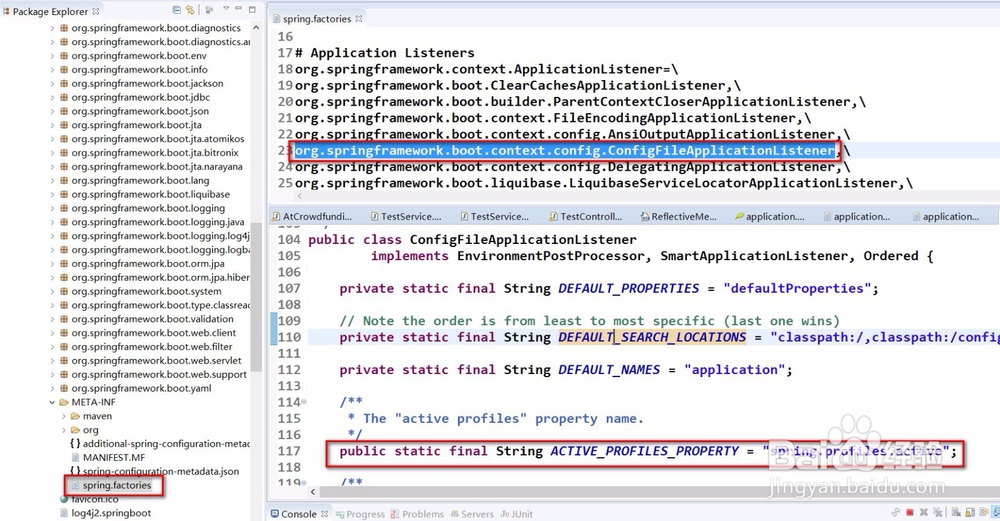
Task: Click package icon of org.springframework.boot.jta
Action: (x=64, y=125)
